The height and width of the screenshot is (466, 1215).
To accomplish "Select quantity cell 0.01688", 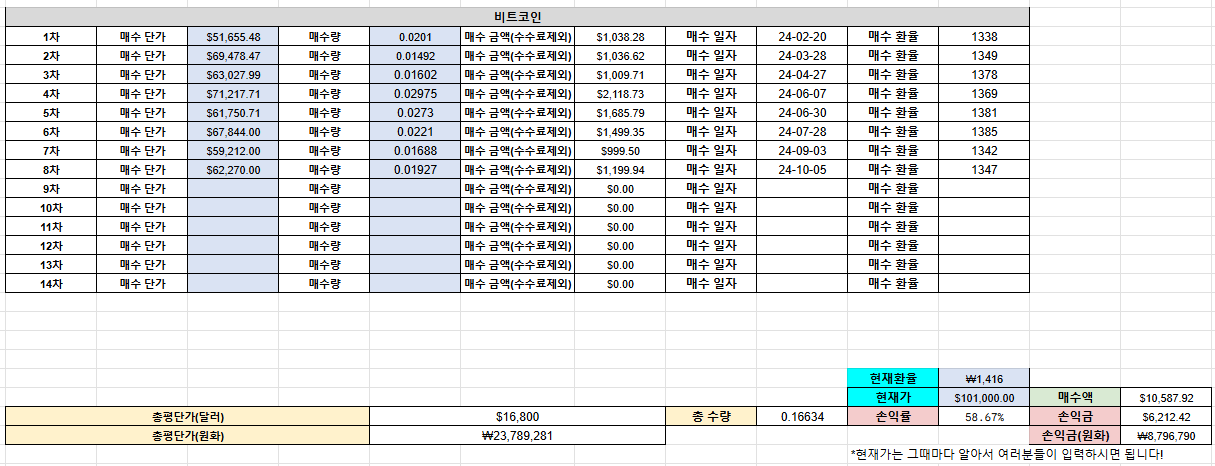I will (x=415, y=151).
